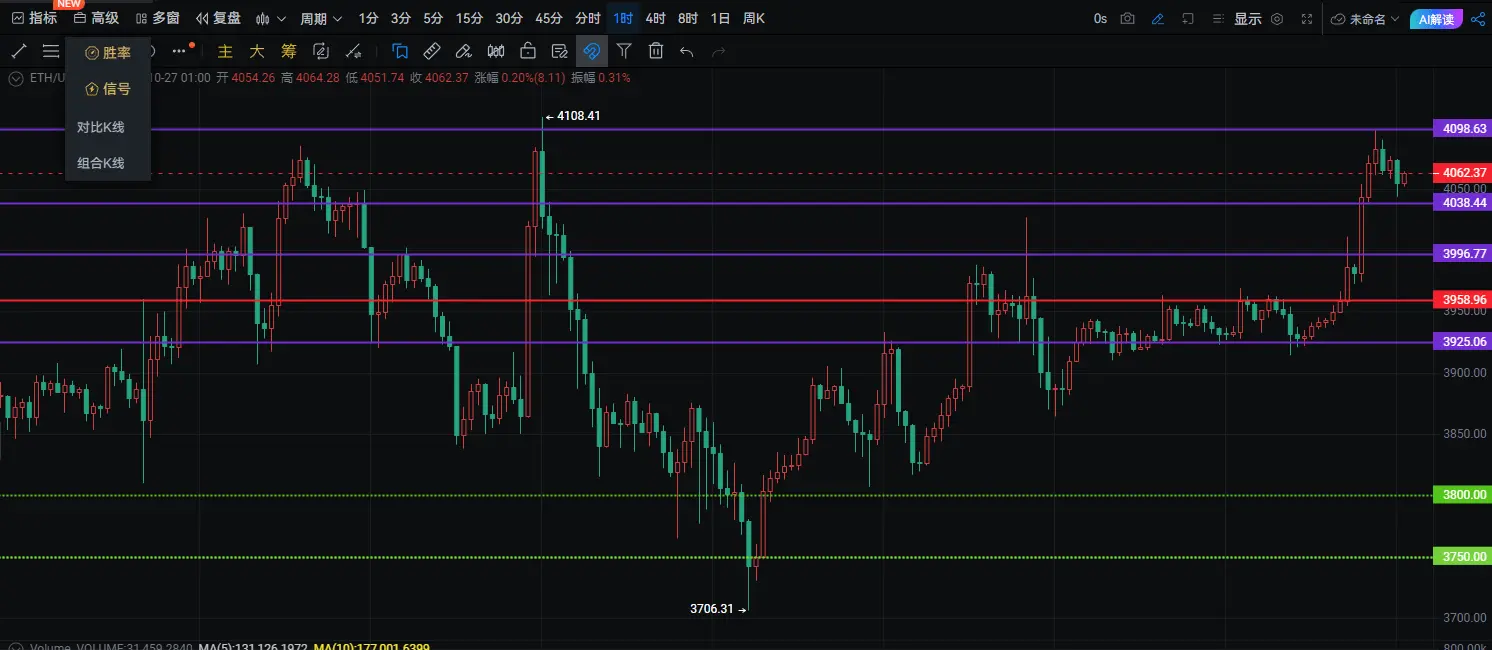Click the 指标 indicators button
The width and height of the screenshot is (1492, 650).
point(34,18)
